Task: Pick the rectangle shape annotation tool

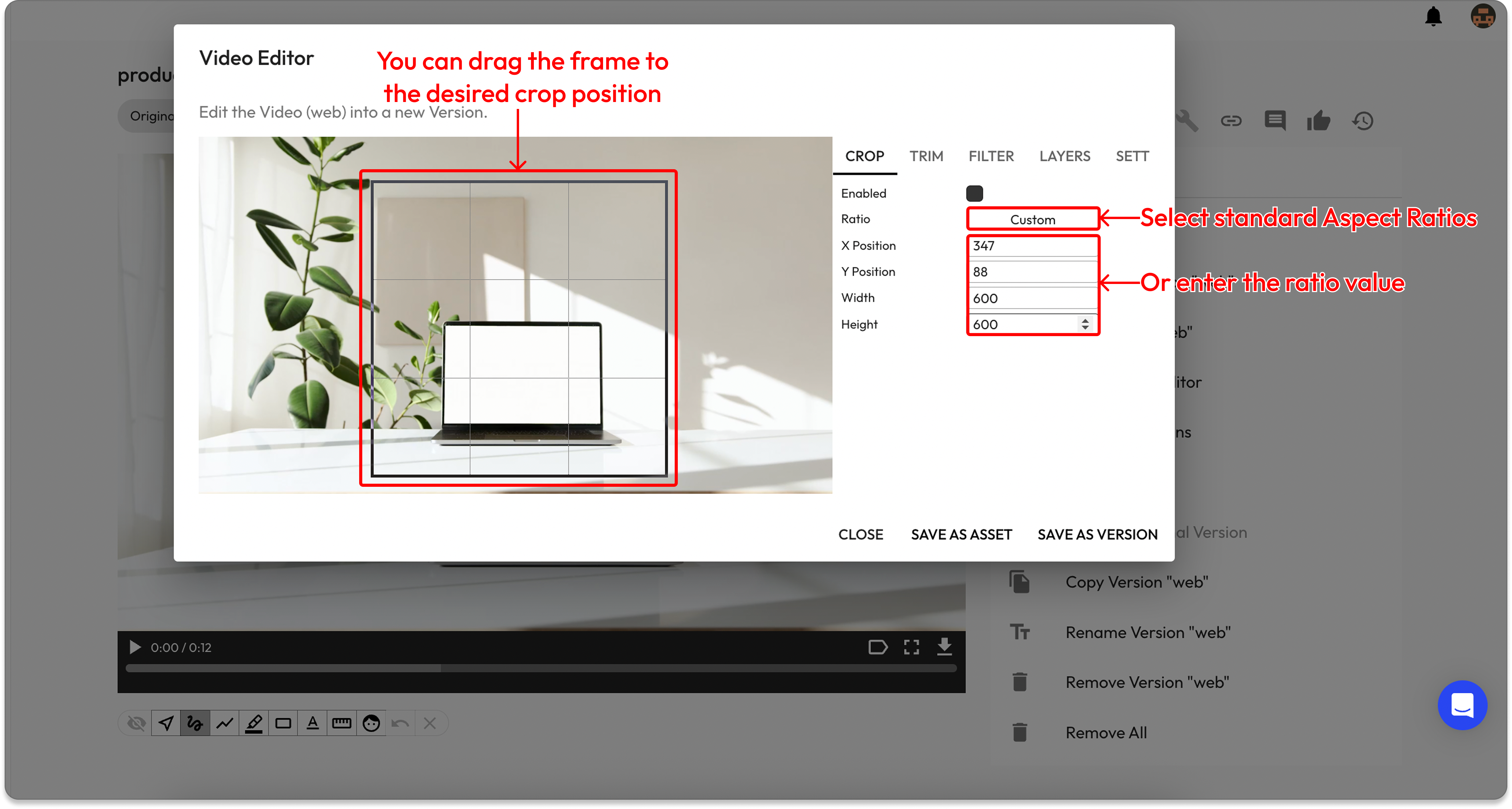Action: coord(283,723)
